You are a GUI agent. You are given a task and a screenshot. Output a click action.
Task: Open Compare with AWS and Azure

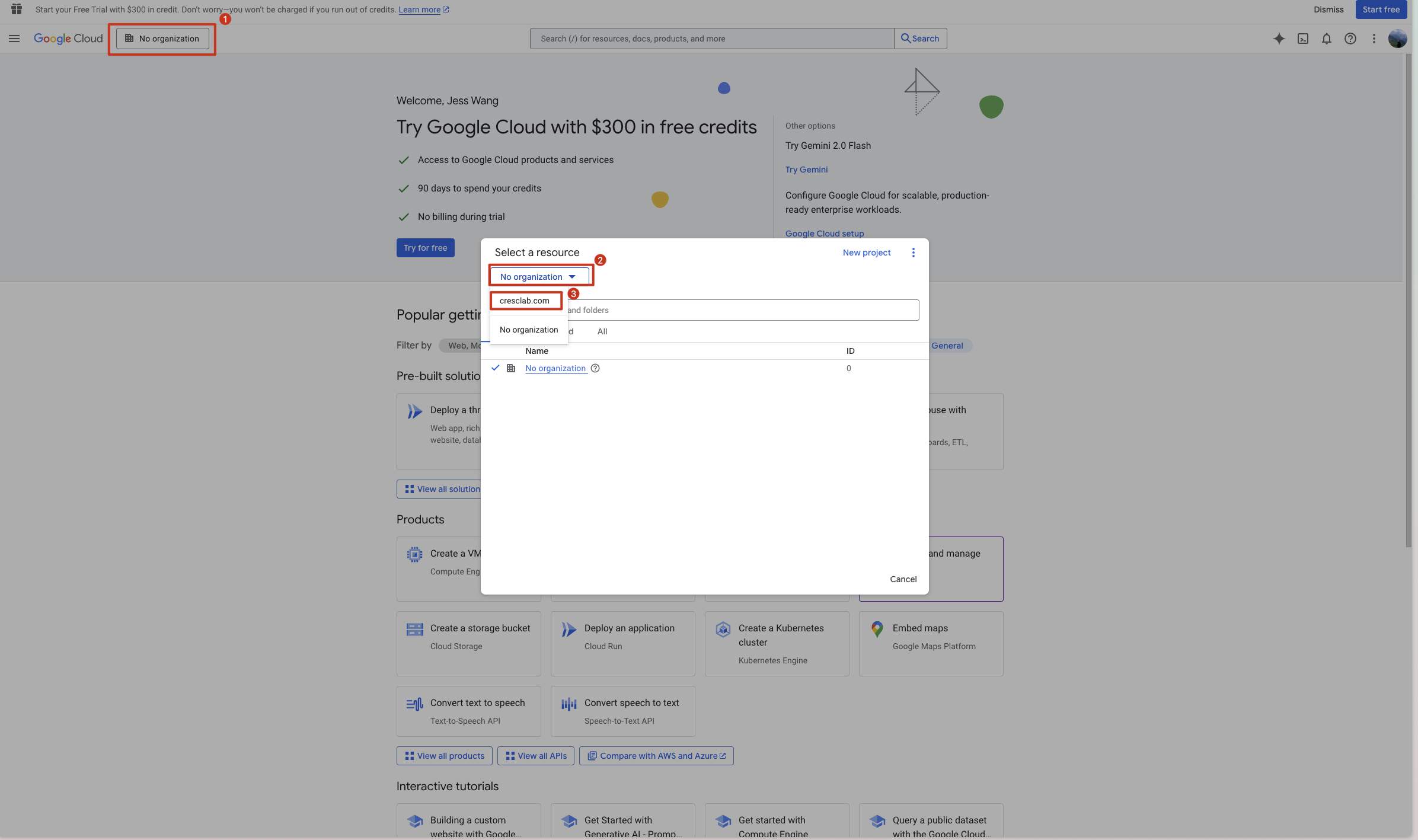(656, 756)
